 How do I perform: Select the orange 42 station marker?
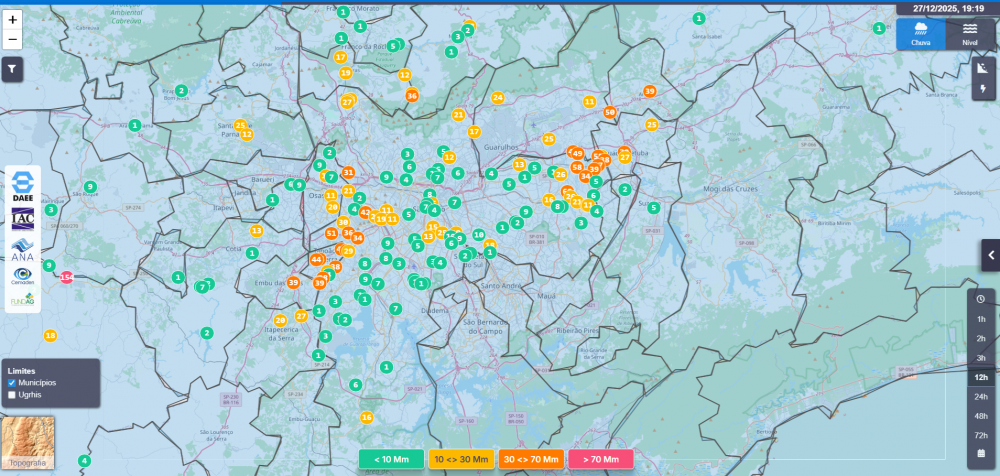pyautogui.click(x=365, y=212)
